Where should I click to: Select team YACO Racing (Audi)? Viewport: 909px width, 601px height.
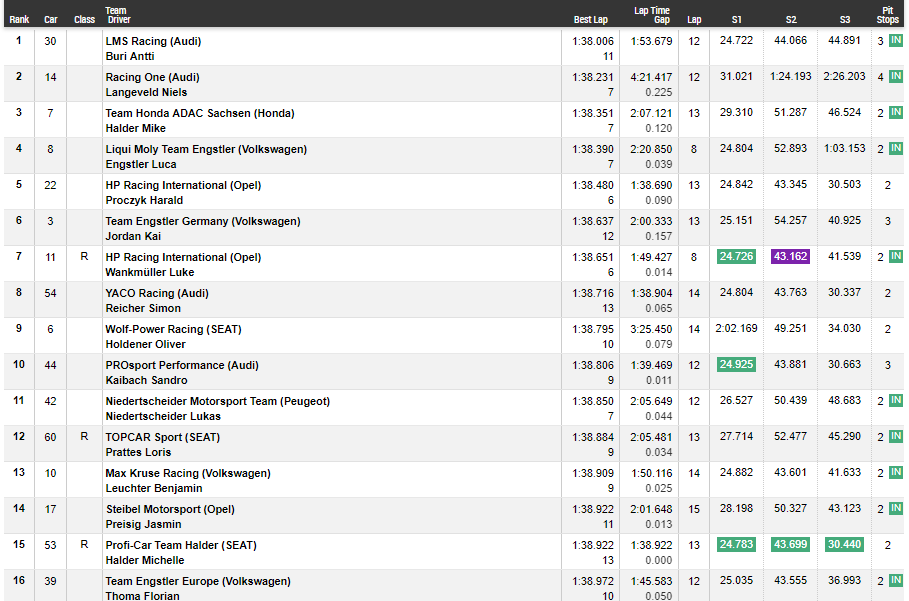[x=157, y=293]
